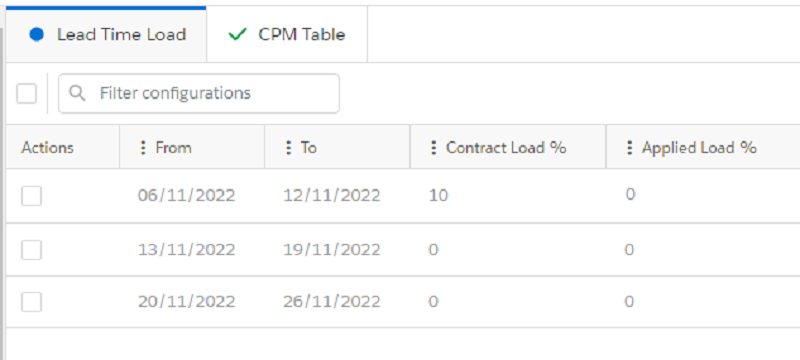This screenshot has height=360, width=800.
Task: Sort by the From column header
Action: tap(173, 148)
